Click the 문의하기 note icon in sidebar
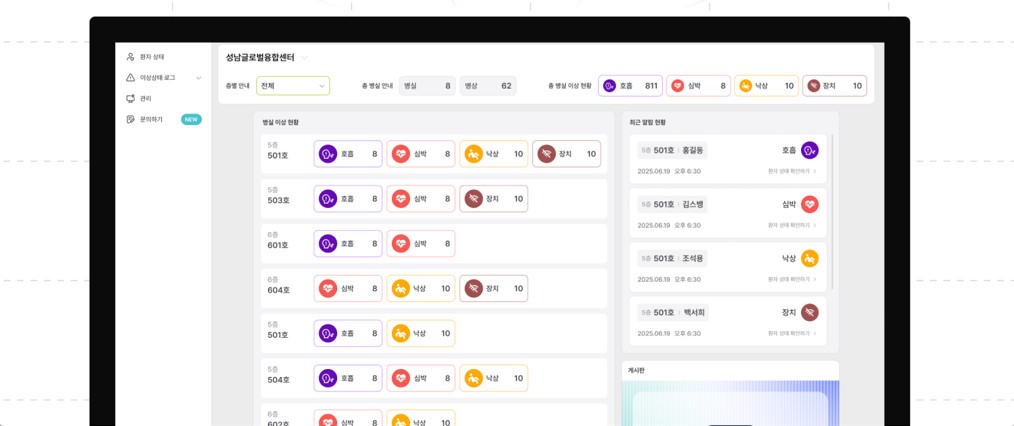 coord(131,119)
